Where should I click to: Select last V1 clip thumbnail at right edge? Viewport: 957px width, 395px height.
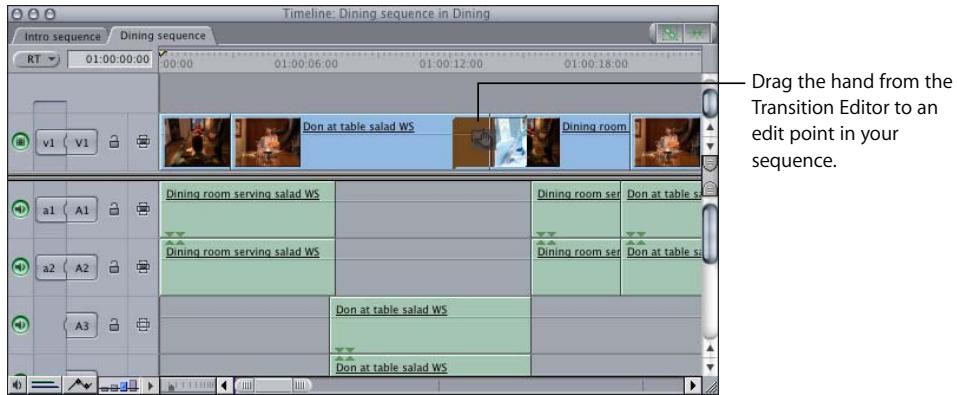tap(667, 142)
